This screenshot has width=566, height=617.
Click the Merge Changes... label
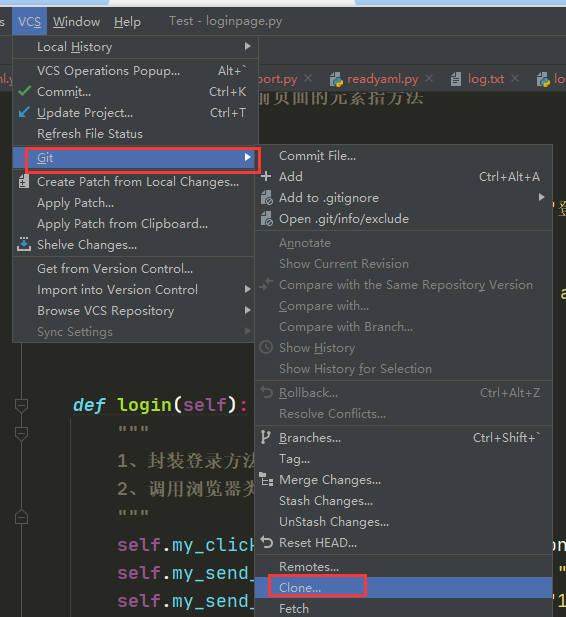(x=330, y=480)
